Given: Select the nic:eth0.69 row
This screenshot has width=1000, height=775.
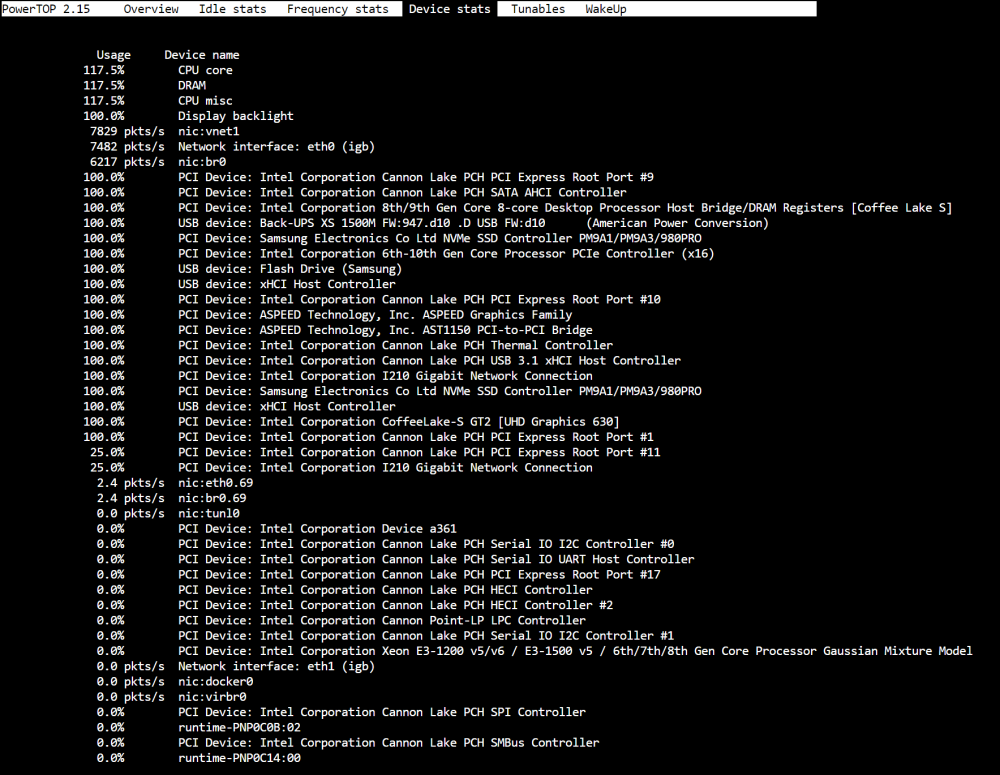Looking at the screenshot, I should coord(175,483).
